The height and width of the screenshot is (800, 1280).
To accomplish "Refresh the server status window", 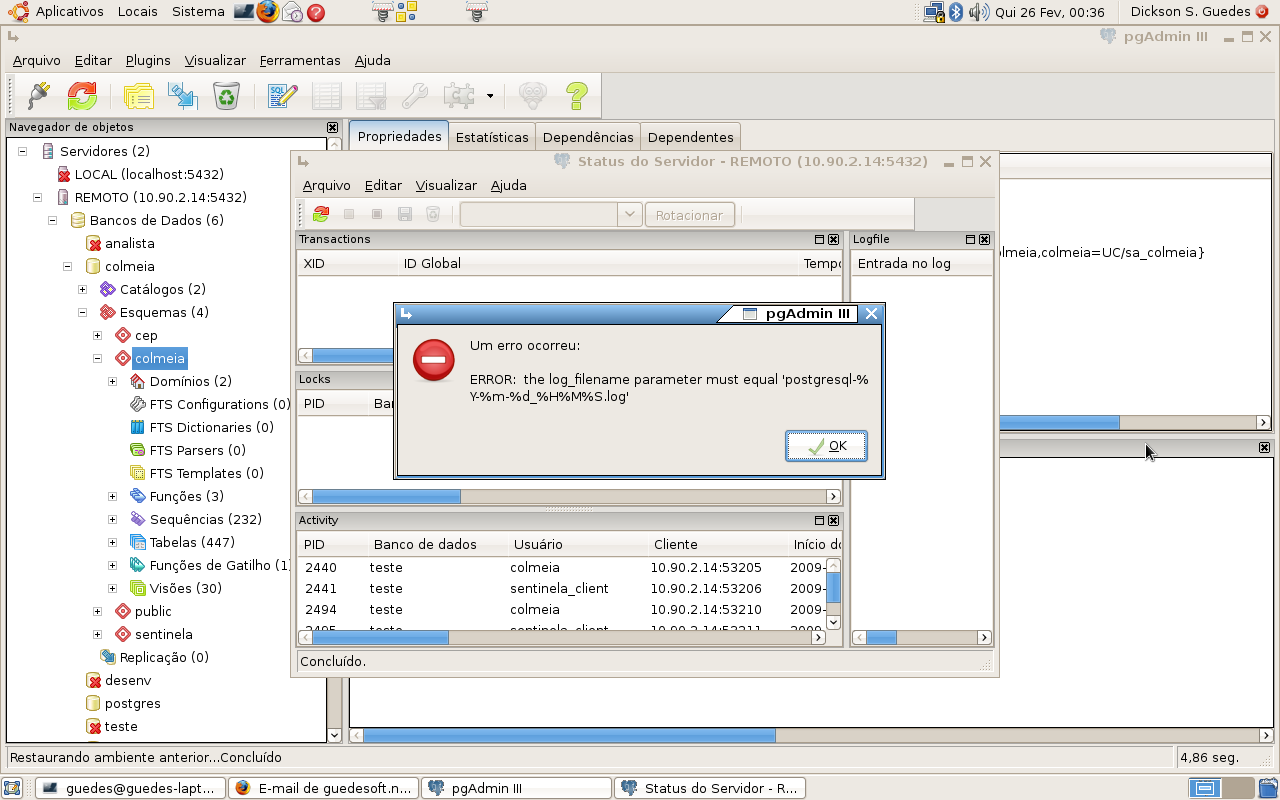I will point(321,214).
